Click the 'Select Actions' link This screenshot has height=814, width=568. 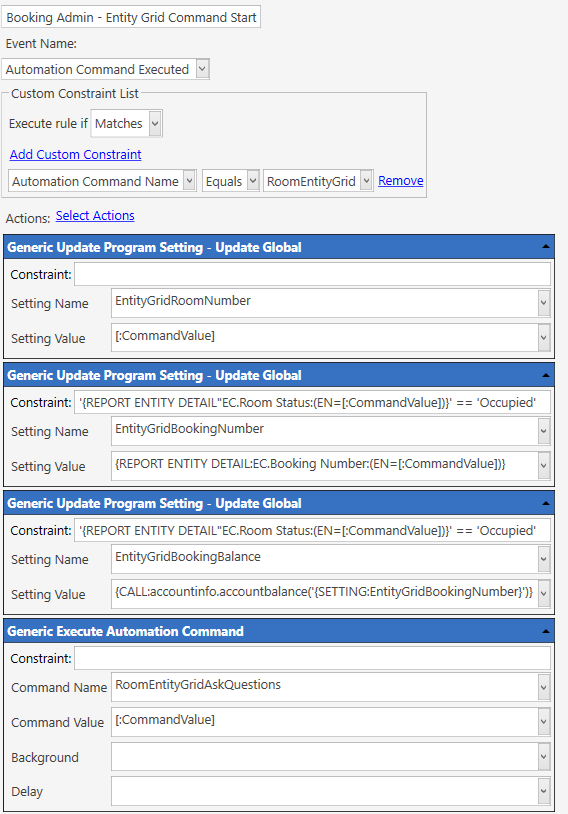95,215
